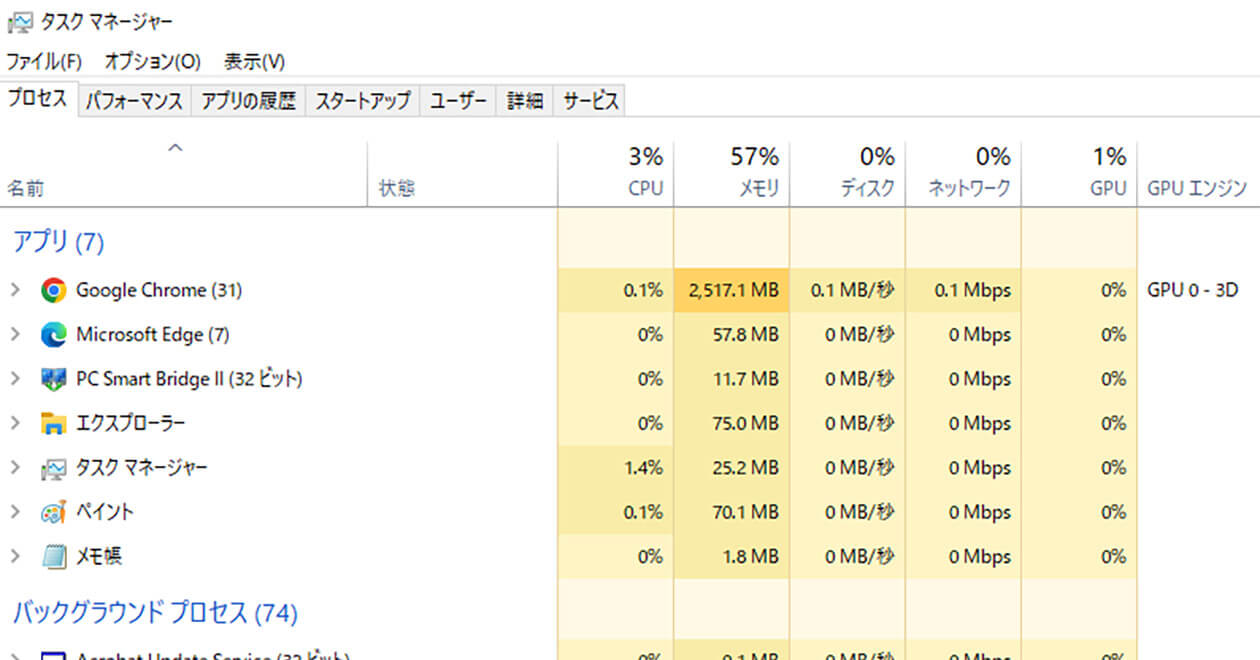Image resolution: width=1260 pixels, height=660 pixels.
Task: Expand the PC Smart Bridge II row
Action: [x=15, y=379]
